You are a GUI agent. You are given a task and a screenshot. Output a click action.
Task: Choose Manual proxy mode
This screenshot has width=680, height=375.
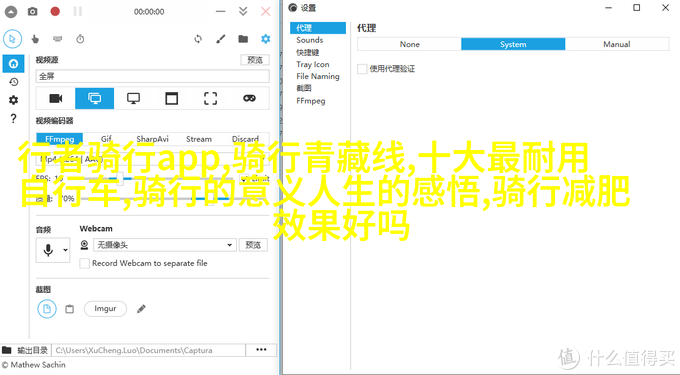[x=617, y=44]
